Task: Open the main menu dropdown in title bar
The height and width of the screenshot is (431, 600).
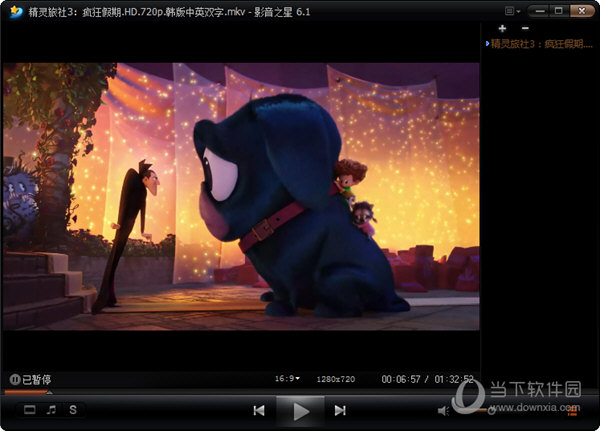Action: pos(512,11)
